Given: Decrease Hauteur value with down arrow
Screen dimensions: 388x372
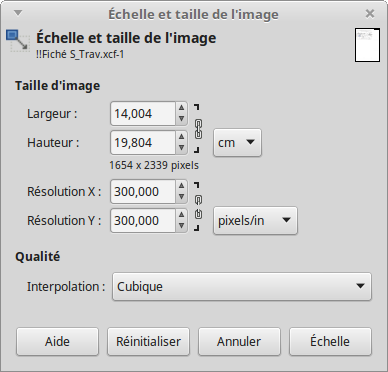Looking at the screenshot, I should click(x=181, y=148).
